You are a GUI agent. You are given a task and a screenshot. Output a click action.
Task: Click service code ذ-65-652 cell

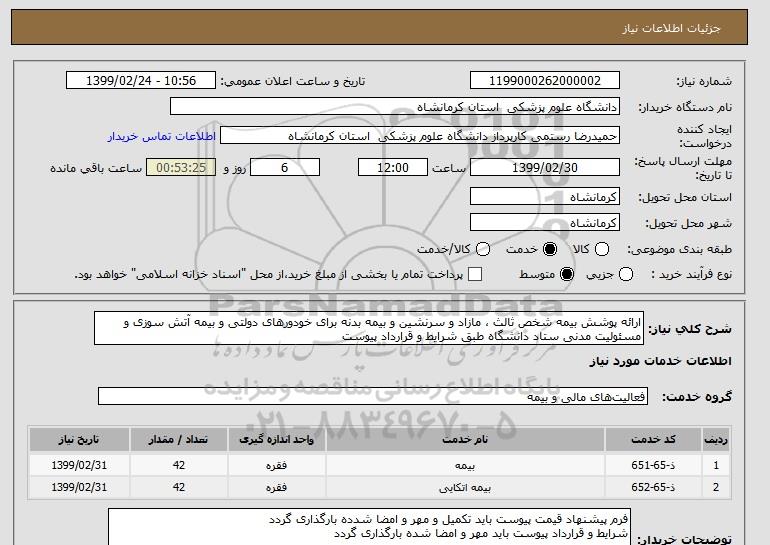click(653, 487)
